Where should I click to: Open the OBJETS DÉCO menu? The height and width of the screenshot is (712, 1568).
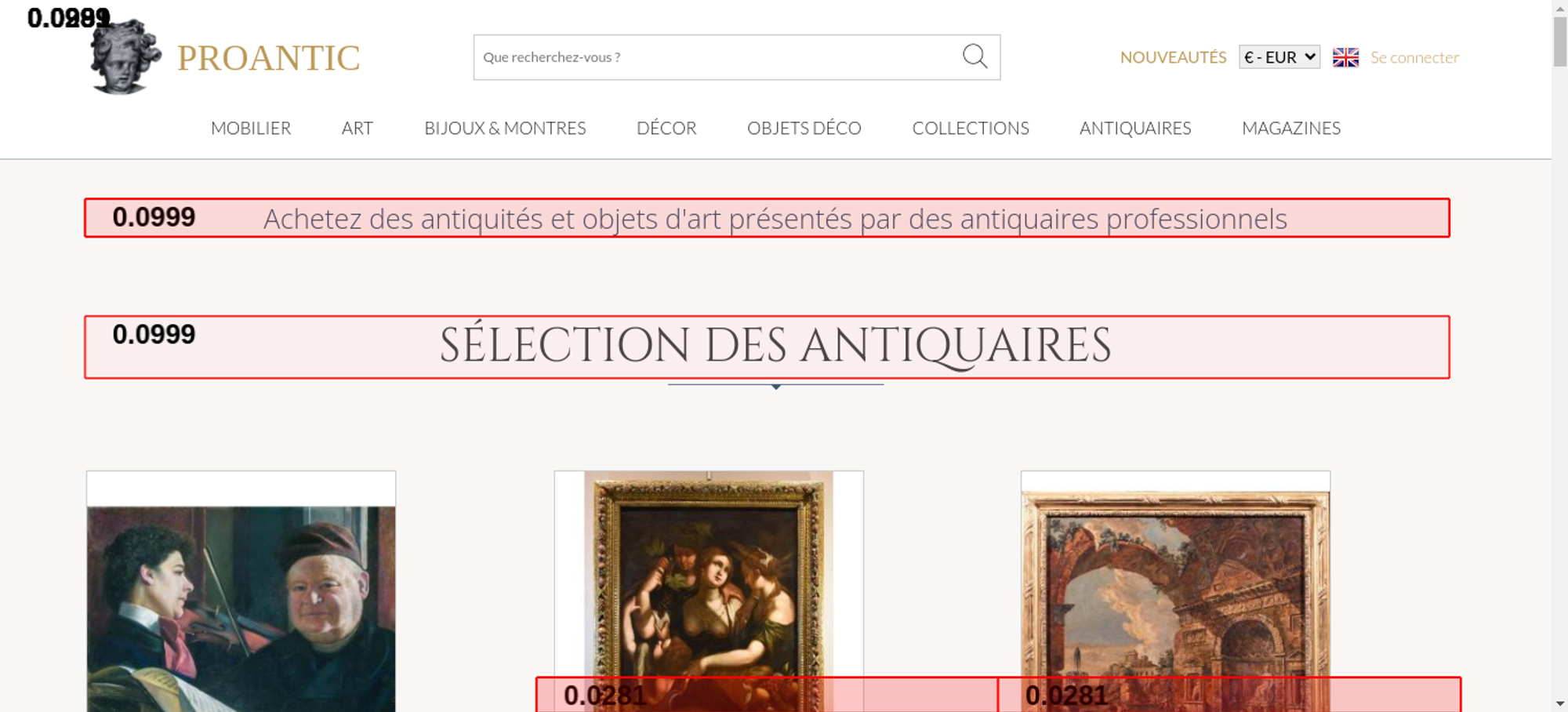(x=804, y=128)
